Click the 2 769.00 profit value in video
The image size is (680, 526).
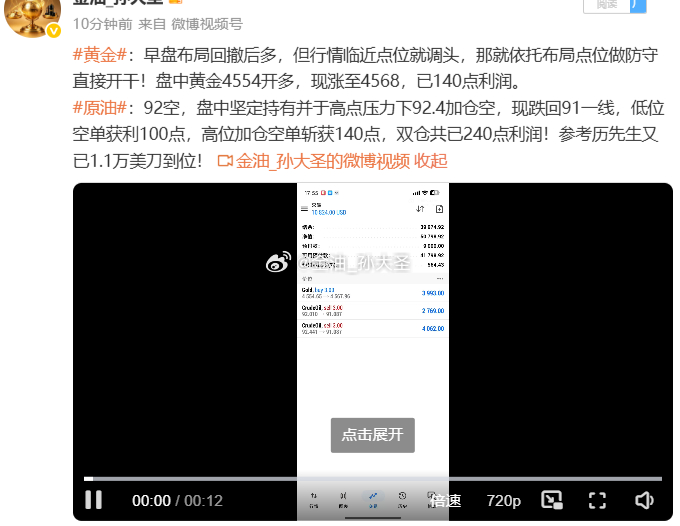433,311
